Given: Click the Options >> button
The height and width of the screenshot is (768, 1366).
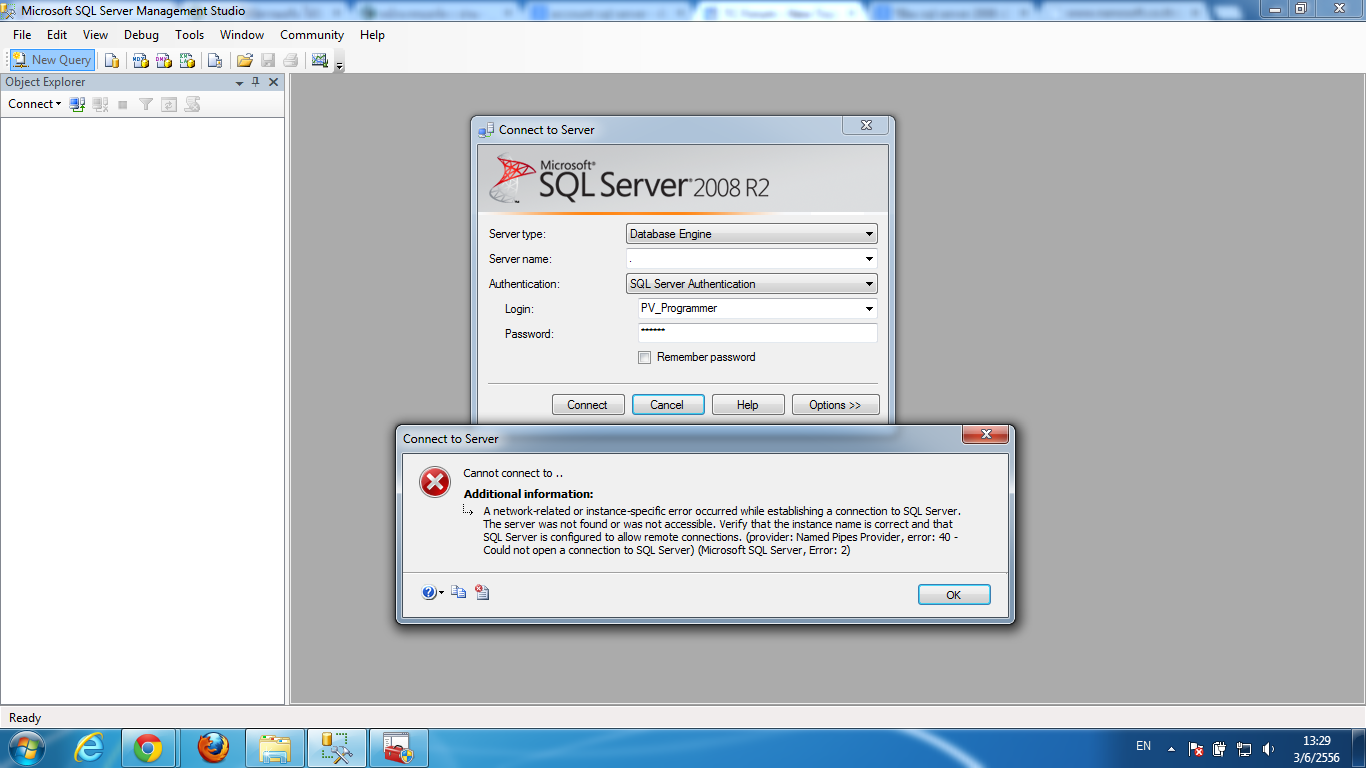Looking at the screenshot, I should (x=835, y=405).
